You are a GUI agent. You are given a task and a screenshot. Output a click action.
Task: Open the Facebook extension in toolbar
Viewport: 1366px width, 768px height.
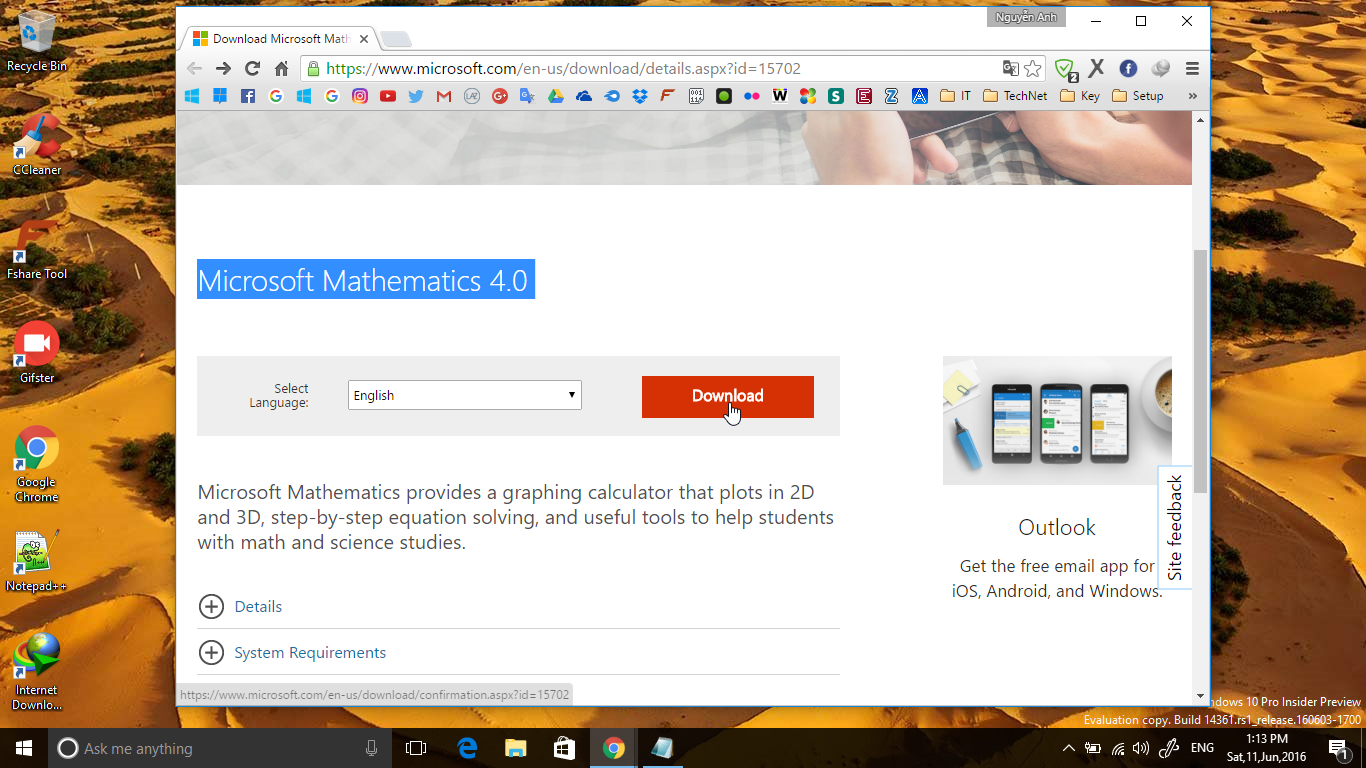(x=1128, y=69)
